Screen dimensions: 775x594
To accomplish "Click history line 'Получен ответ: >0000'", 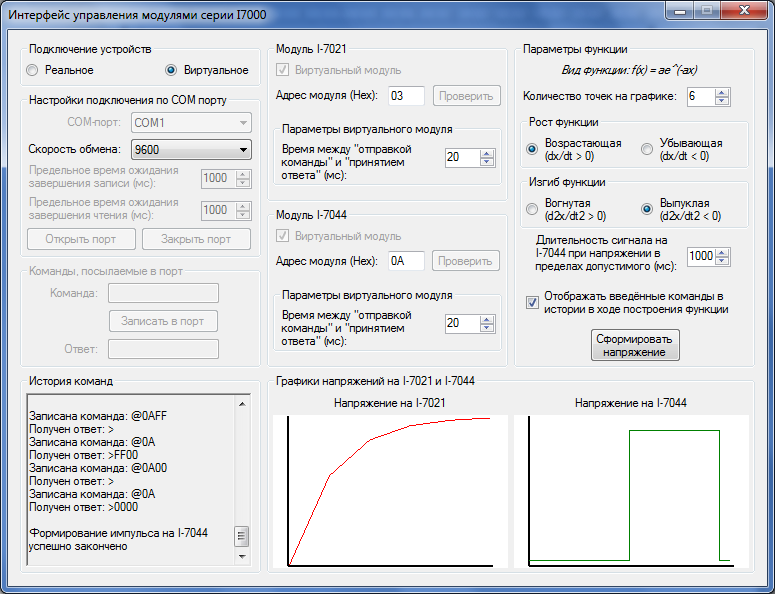I will point(84,507).
